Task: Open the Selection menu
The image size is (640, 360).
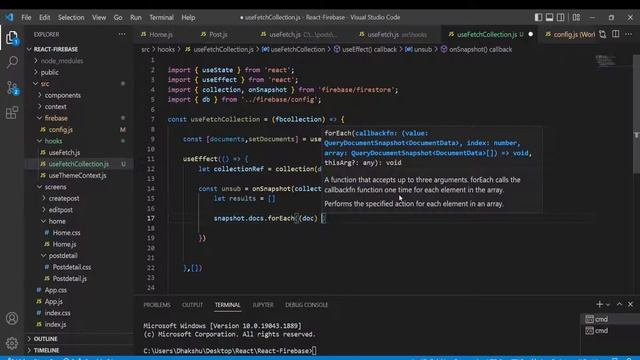Action: tap(71, 18)
